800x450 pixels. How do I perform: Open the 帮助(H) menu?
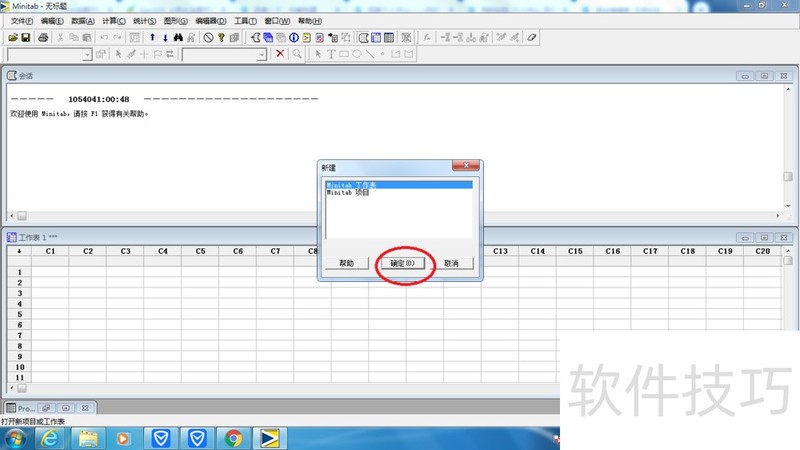tap(310, 21)
